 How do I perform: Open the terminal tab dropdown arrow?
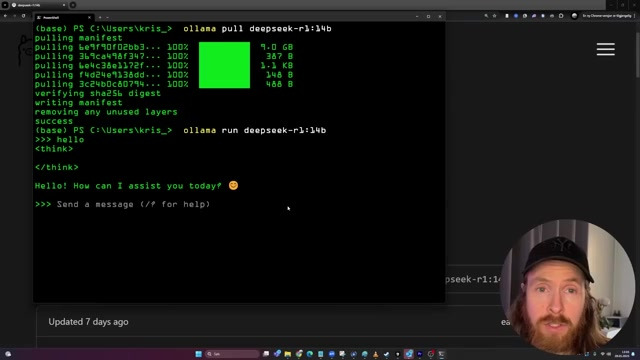click(x=107, y=17)
